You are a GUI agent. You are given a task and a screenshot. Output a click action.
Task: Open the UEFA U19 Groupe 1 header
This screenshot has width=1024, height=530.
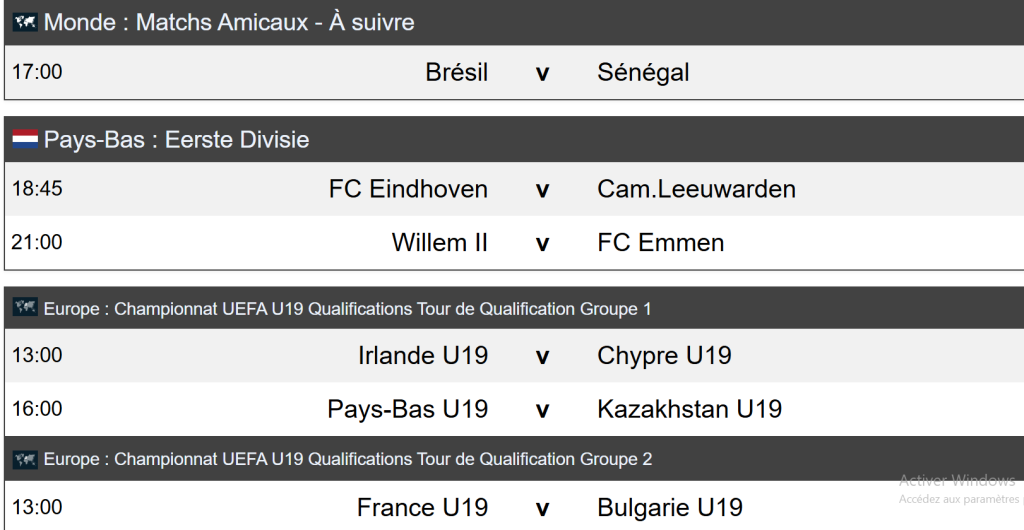pos(347,309)
